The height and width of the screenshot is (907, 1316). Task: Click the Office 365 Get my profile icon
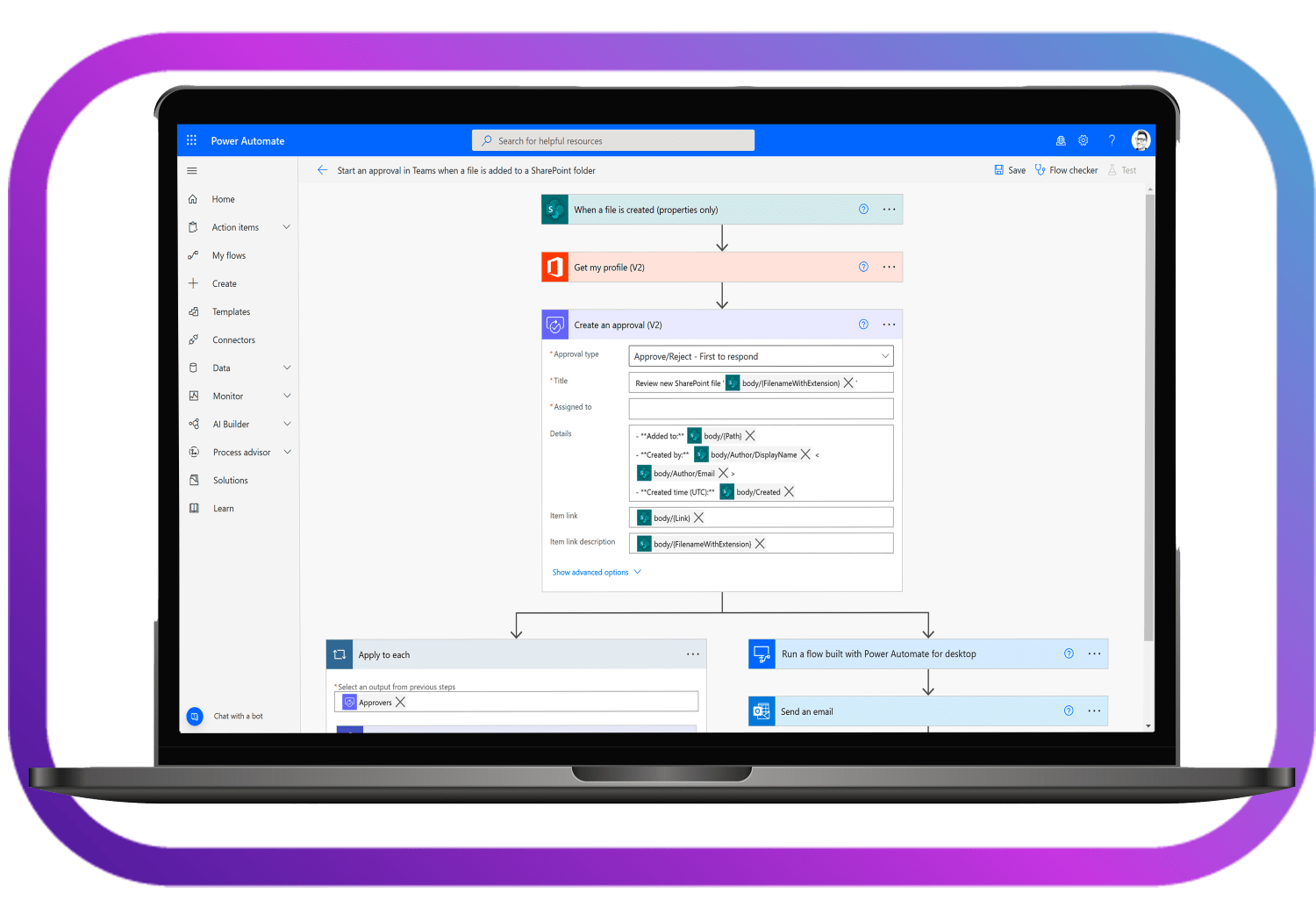[x=555, y=268]
